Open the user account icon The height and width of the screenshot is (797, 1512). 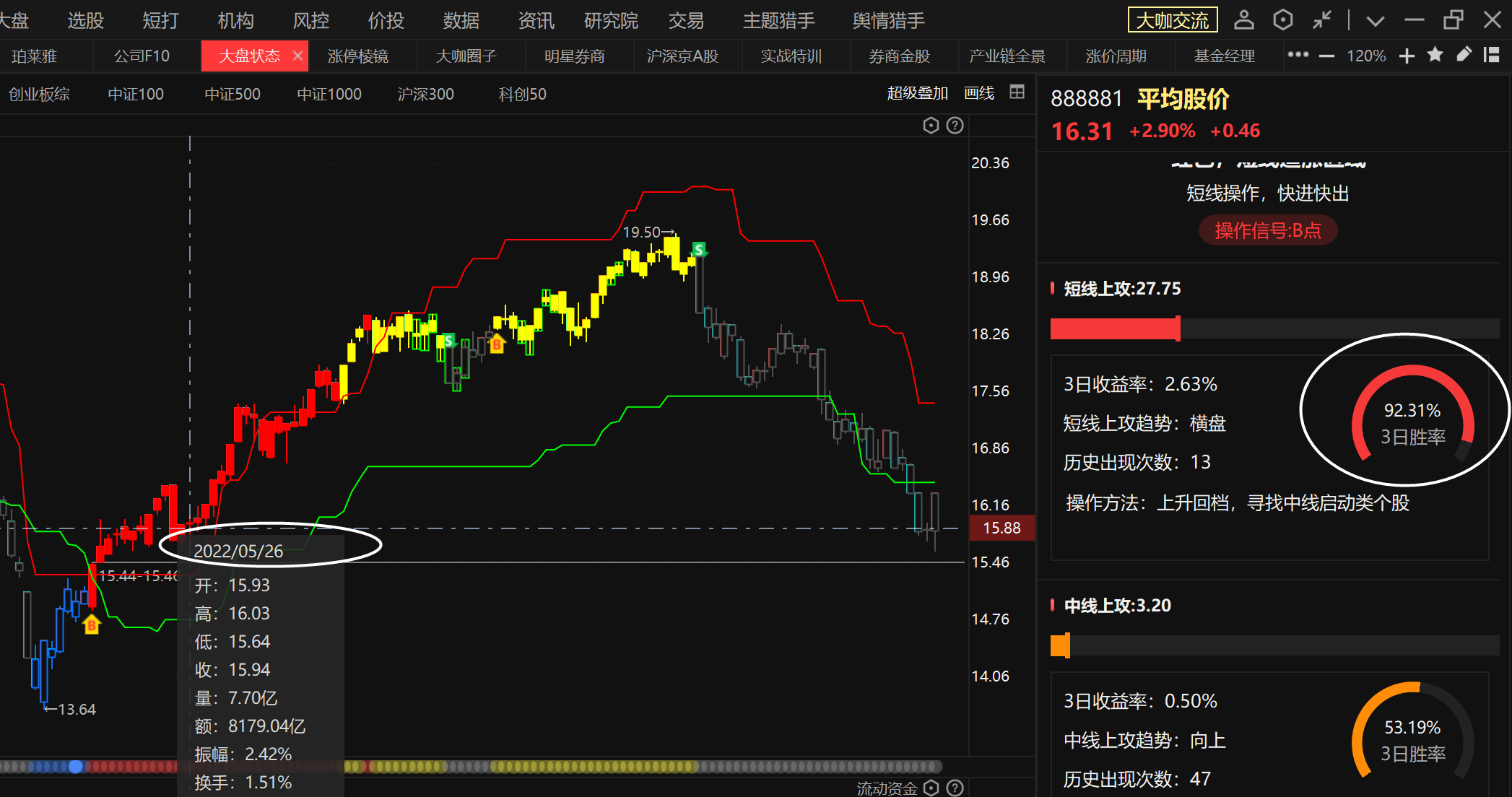[1243, 19]
